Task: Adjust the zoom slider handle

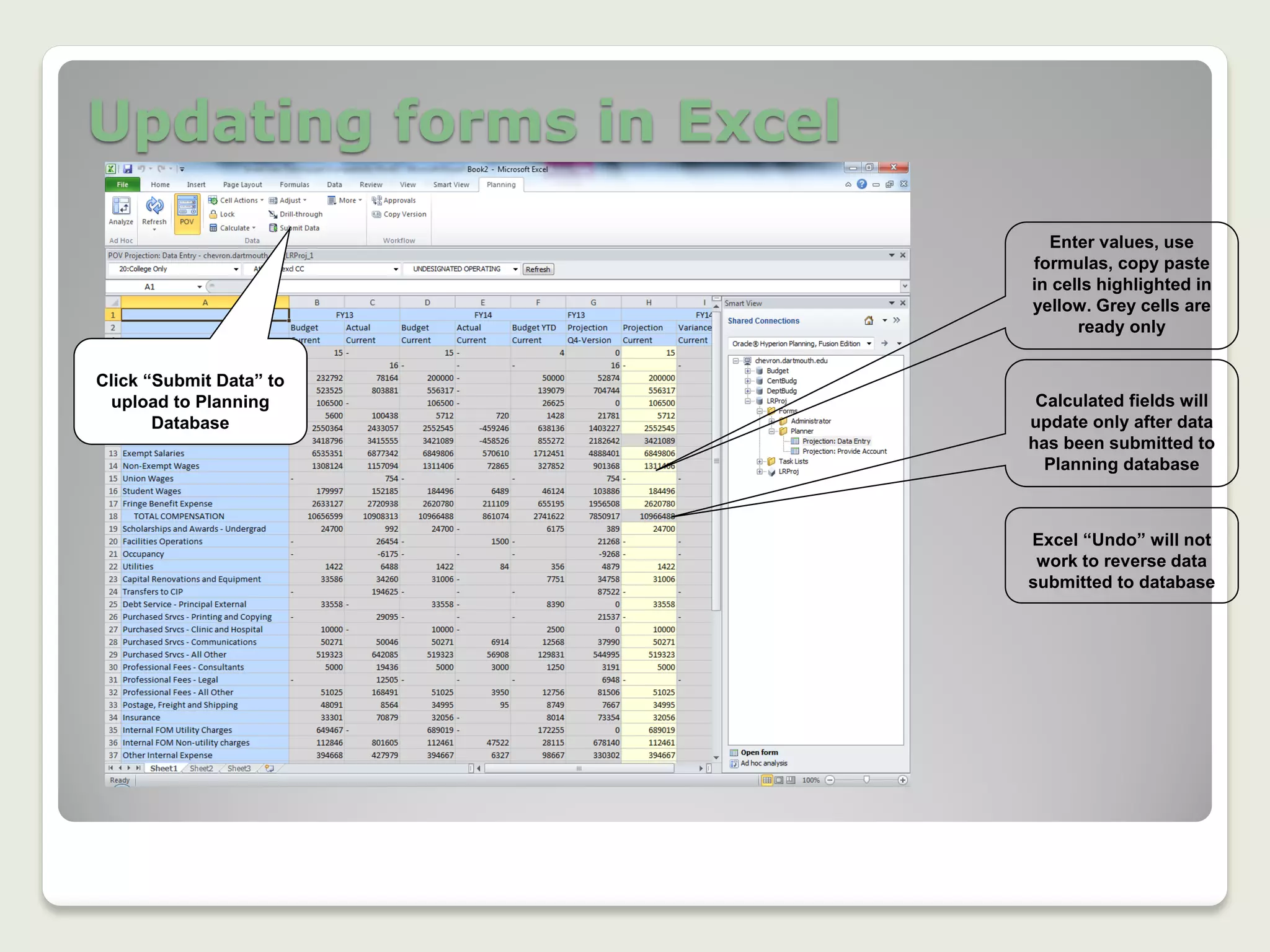Action: click(x=866, y=780)
